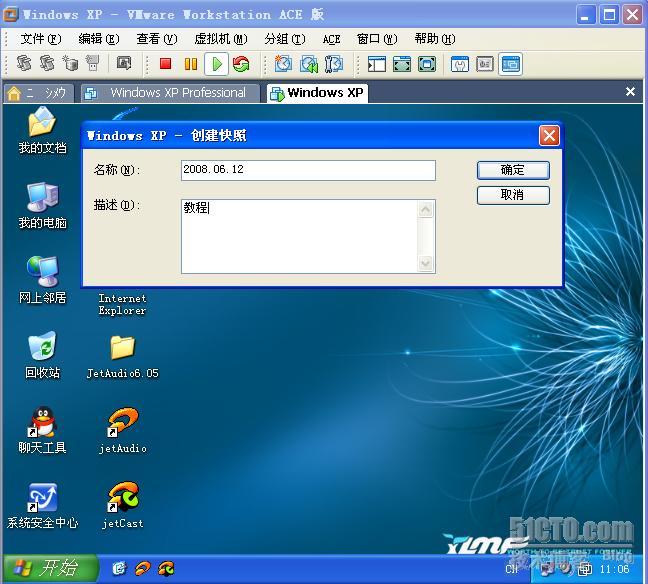Click the new device cube toolbar icon

[70, 63]
